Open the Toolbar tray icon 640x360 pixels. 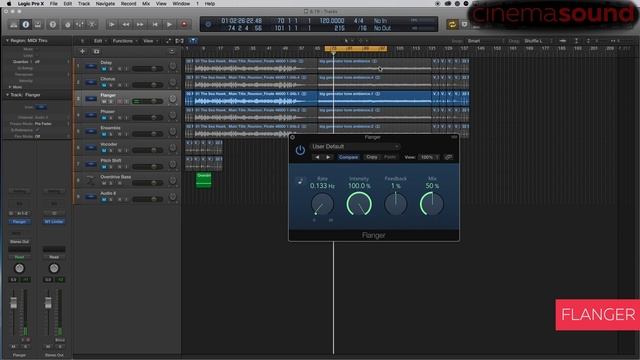38,24
